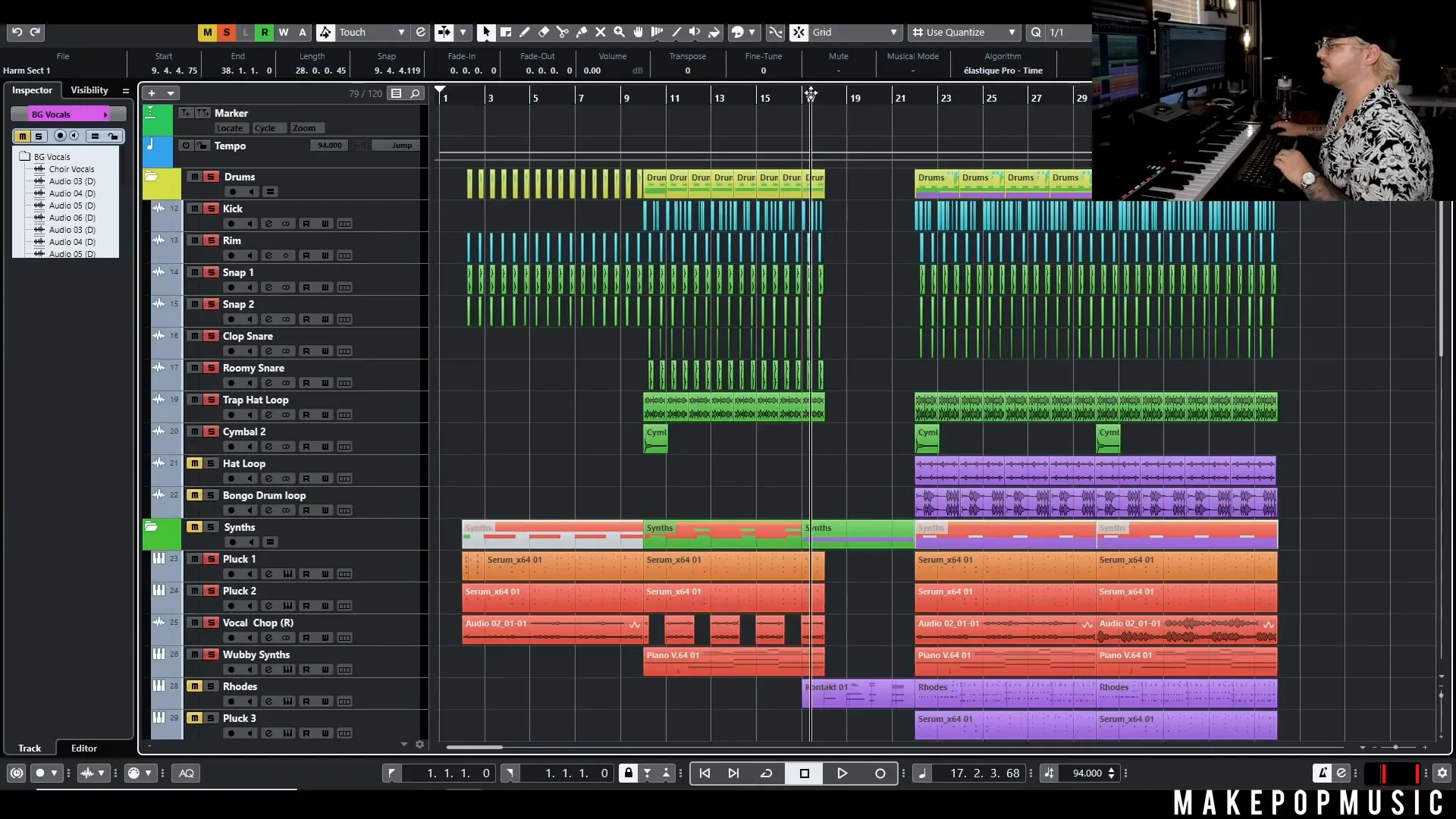Click the Record transport button

(x=880, y=773)
